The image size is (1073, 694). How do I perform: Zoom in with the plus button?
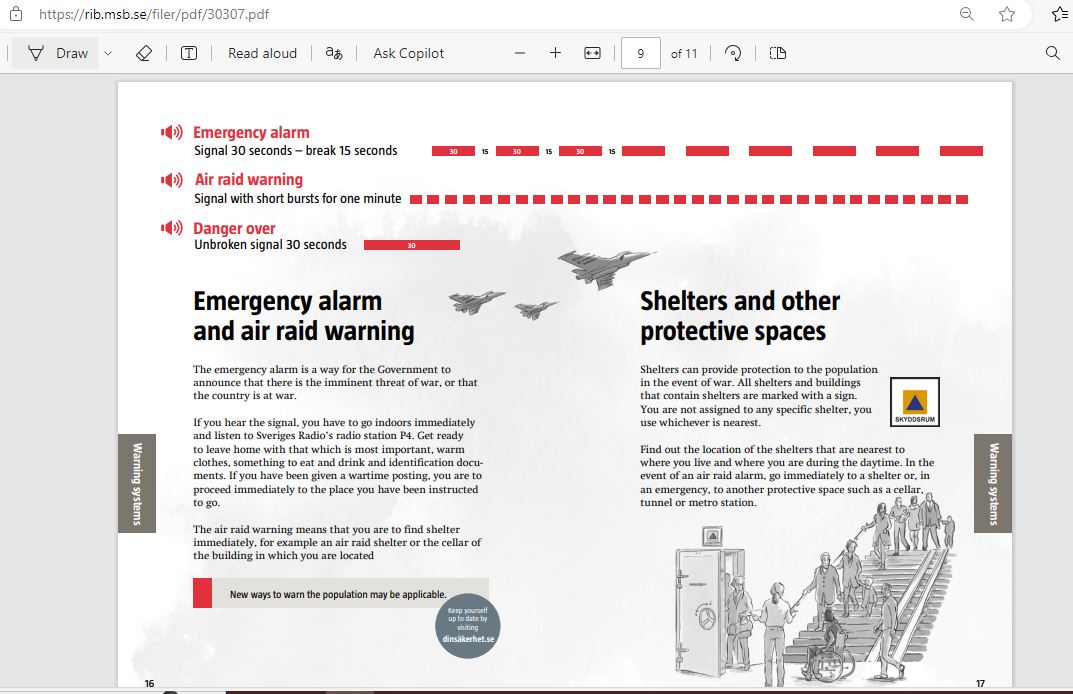click(556, 53)
